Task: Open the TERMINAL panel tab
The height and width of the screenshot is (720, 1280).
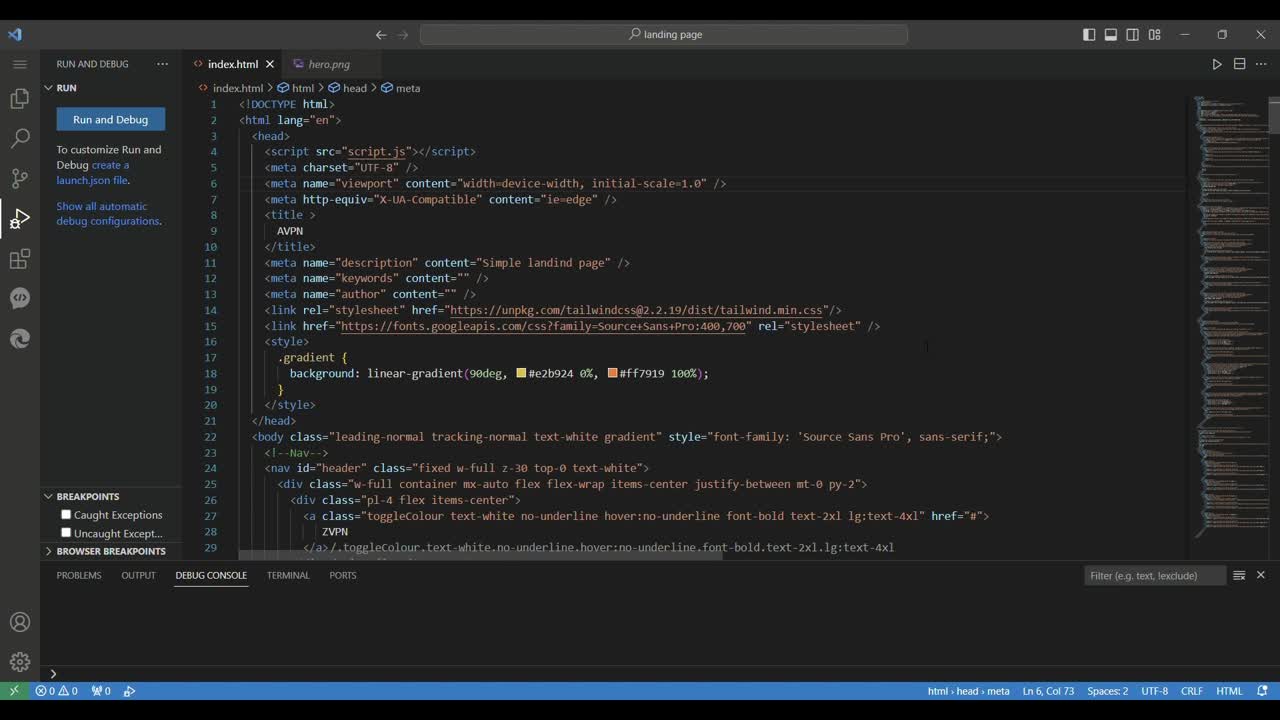Action: (x=288, y=575)
